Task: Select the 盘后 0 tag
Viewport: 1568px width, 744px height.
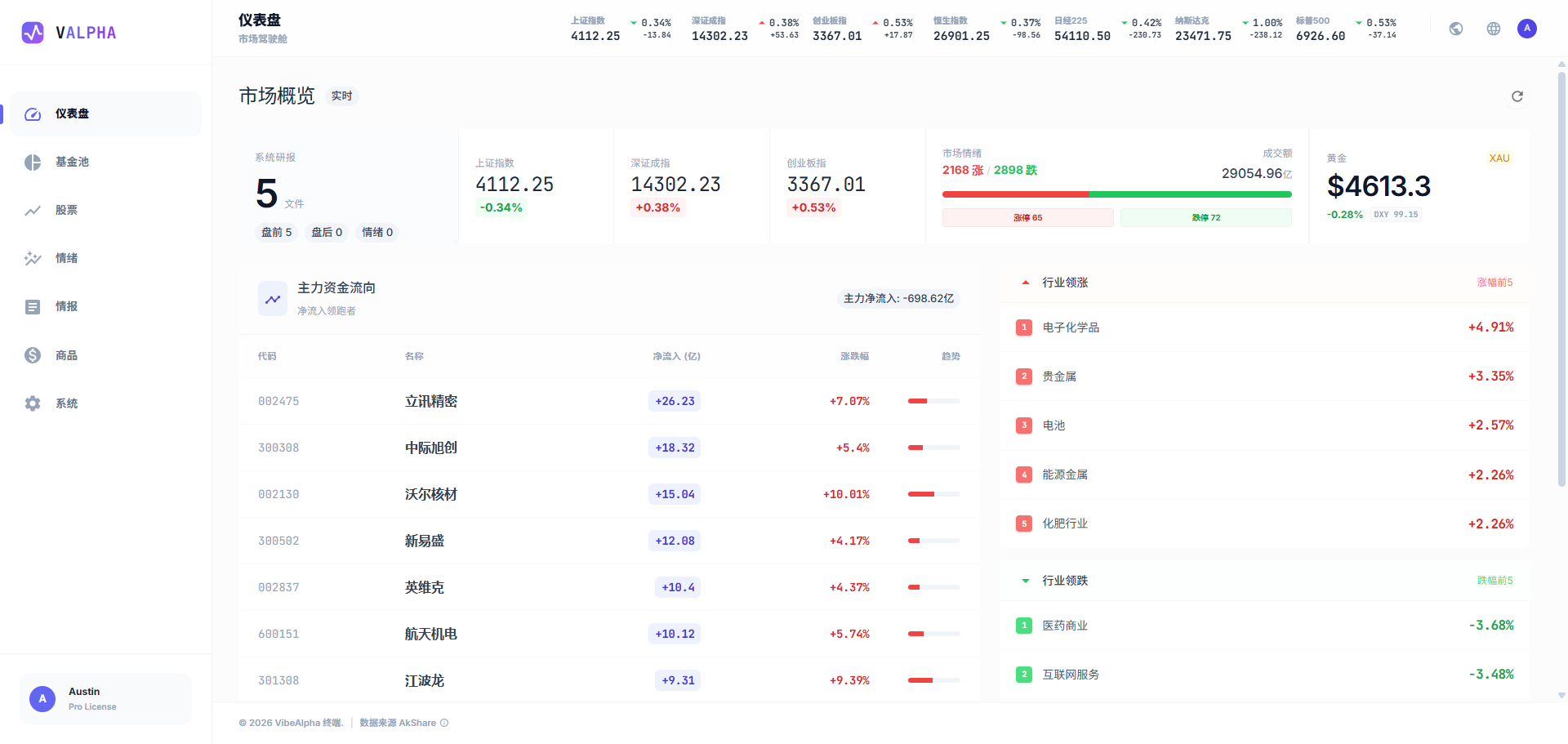Action: pos(327,233)
